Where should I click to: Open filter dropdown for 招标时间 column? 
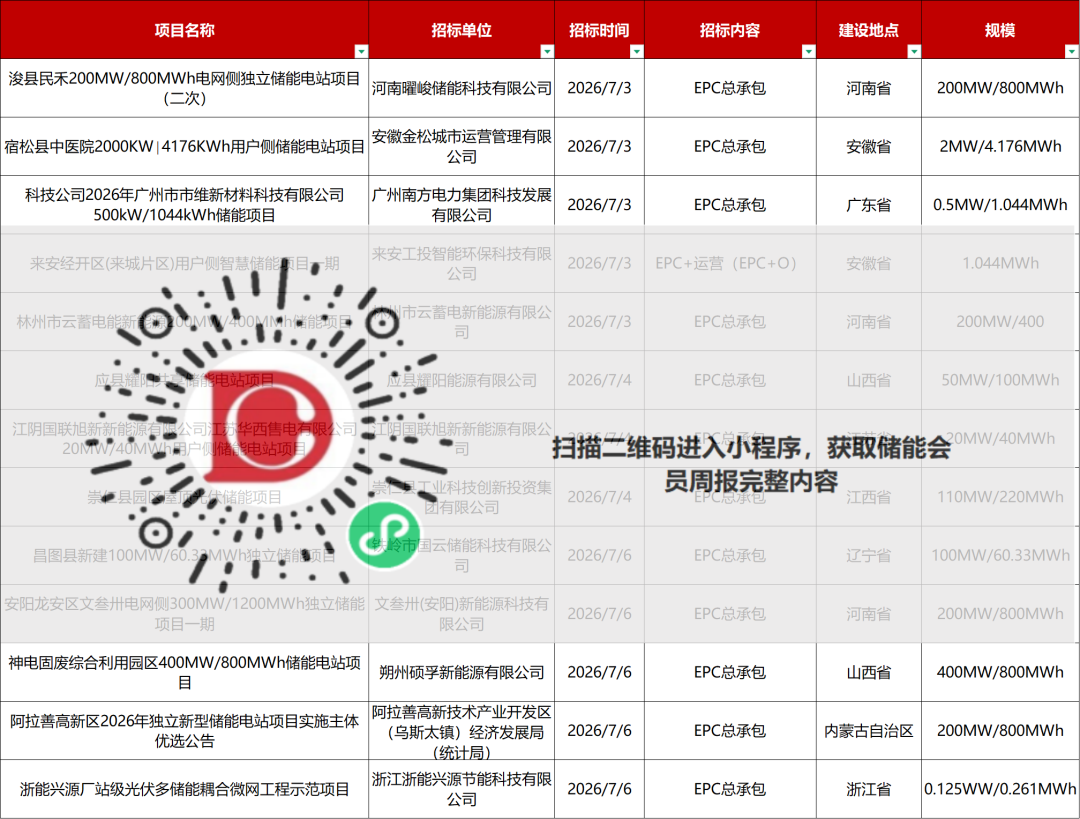[636, 52]
